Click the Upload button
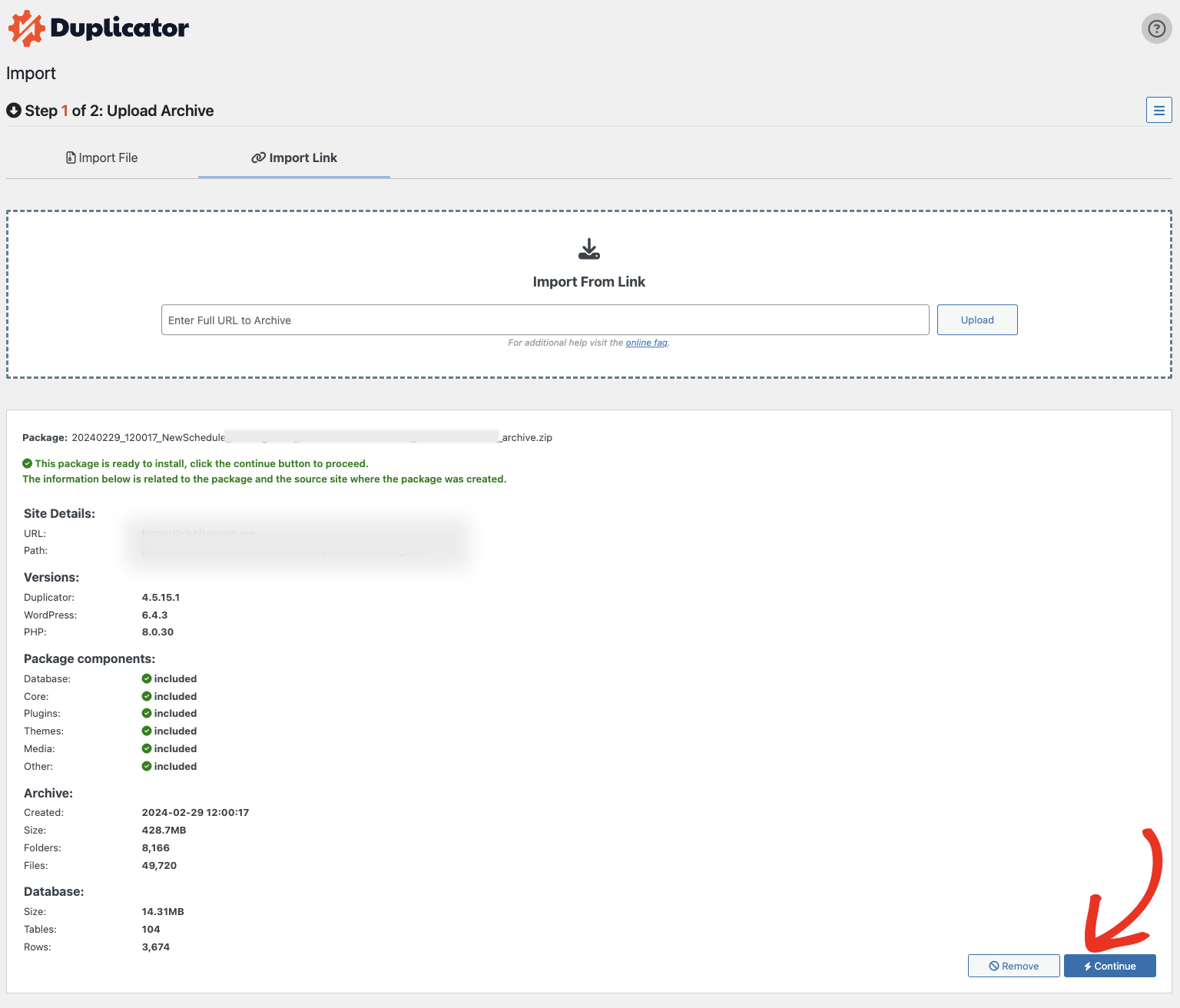 click(977, 320)
